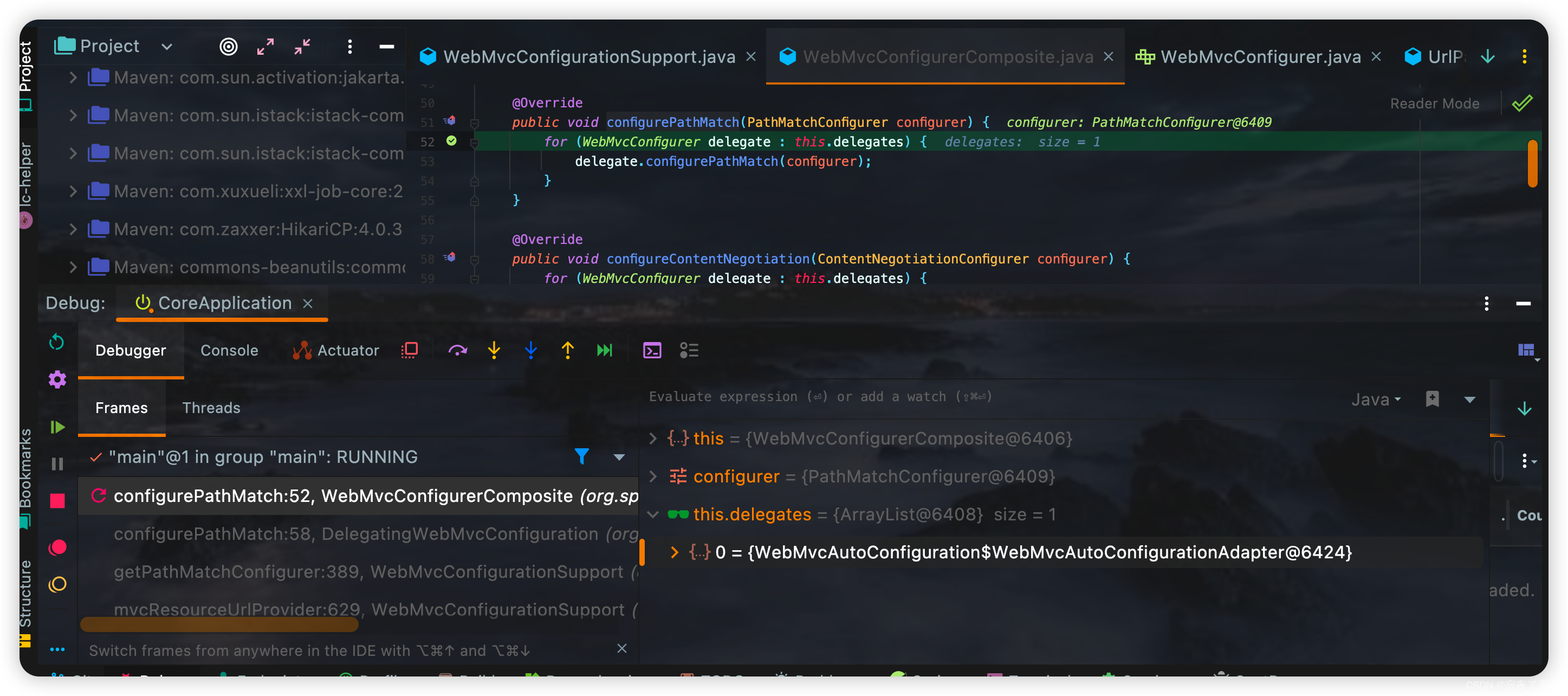Viewport: 1568px width, 696px height.
Task: Toggle the frames filter funnel
Action: [582, 456]
